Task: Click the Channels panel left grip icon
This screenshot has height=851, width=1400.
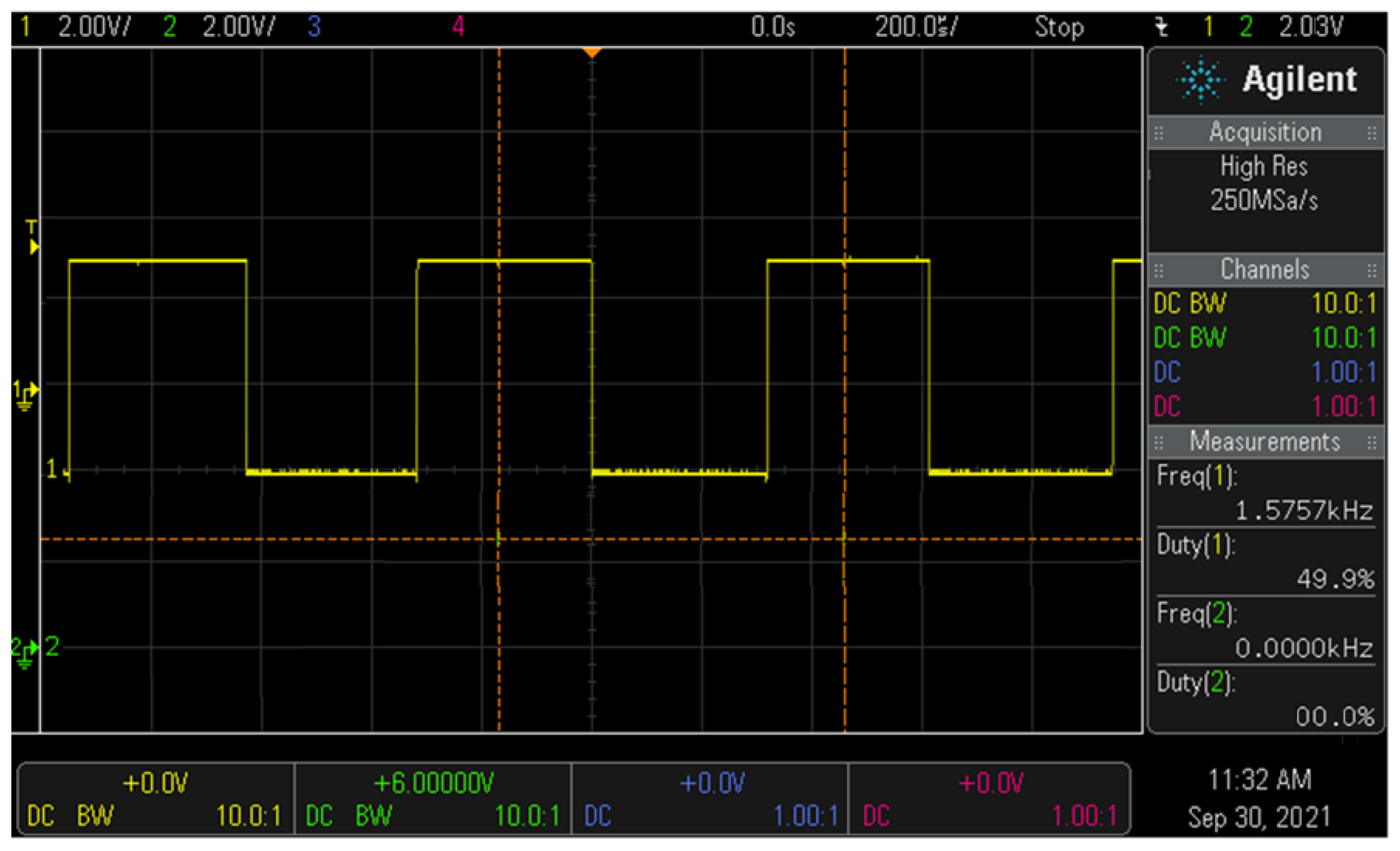Action: click(x=1159, y=270)
